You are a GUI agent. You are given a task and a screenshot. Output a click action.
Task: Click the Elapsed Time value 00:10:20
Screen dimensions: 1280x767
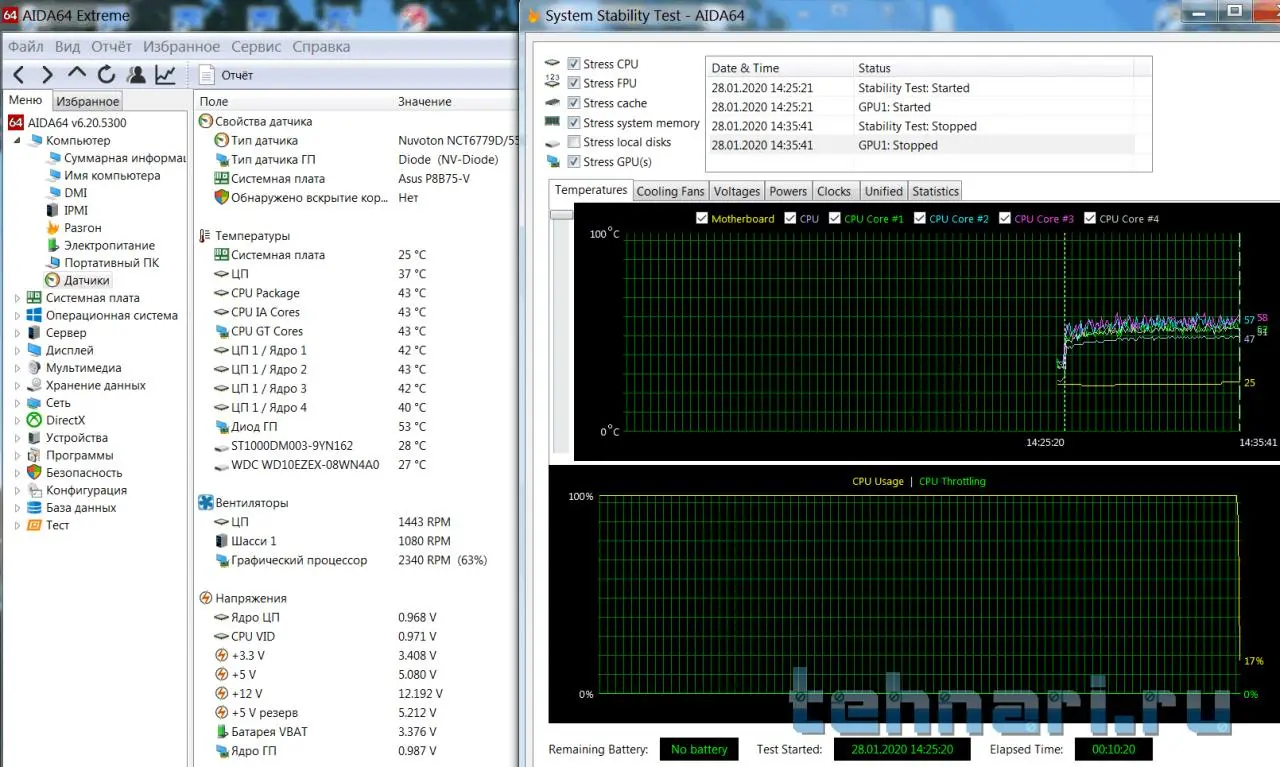1114,749
